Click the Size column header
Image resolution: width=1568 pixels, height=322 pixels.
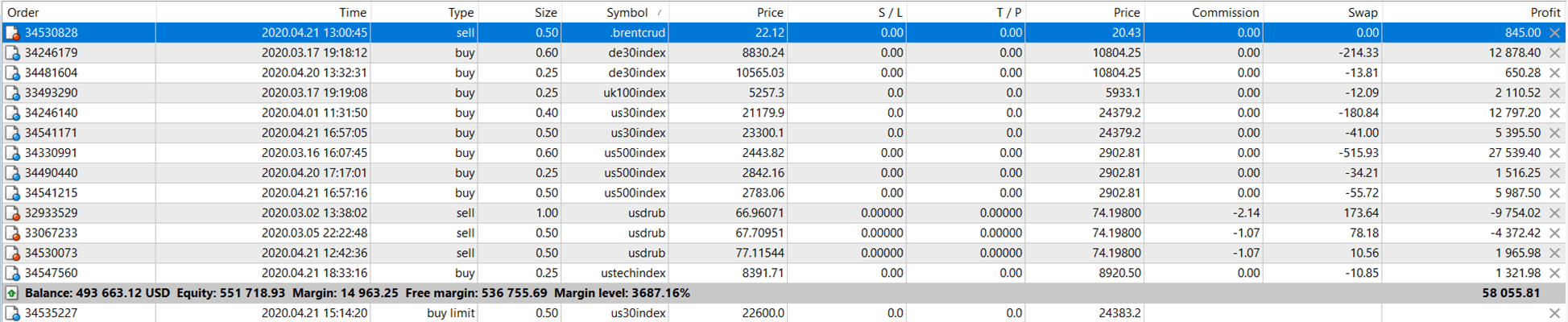(545, 12)
